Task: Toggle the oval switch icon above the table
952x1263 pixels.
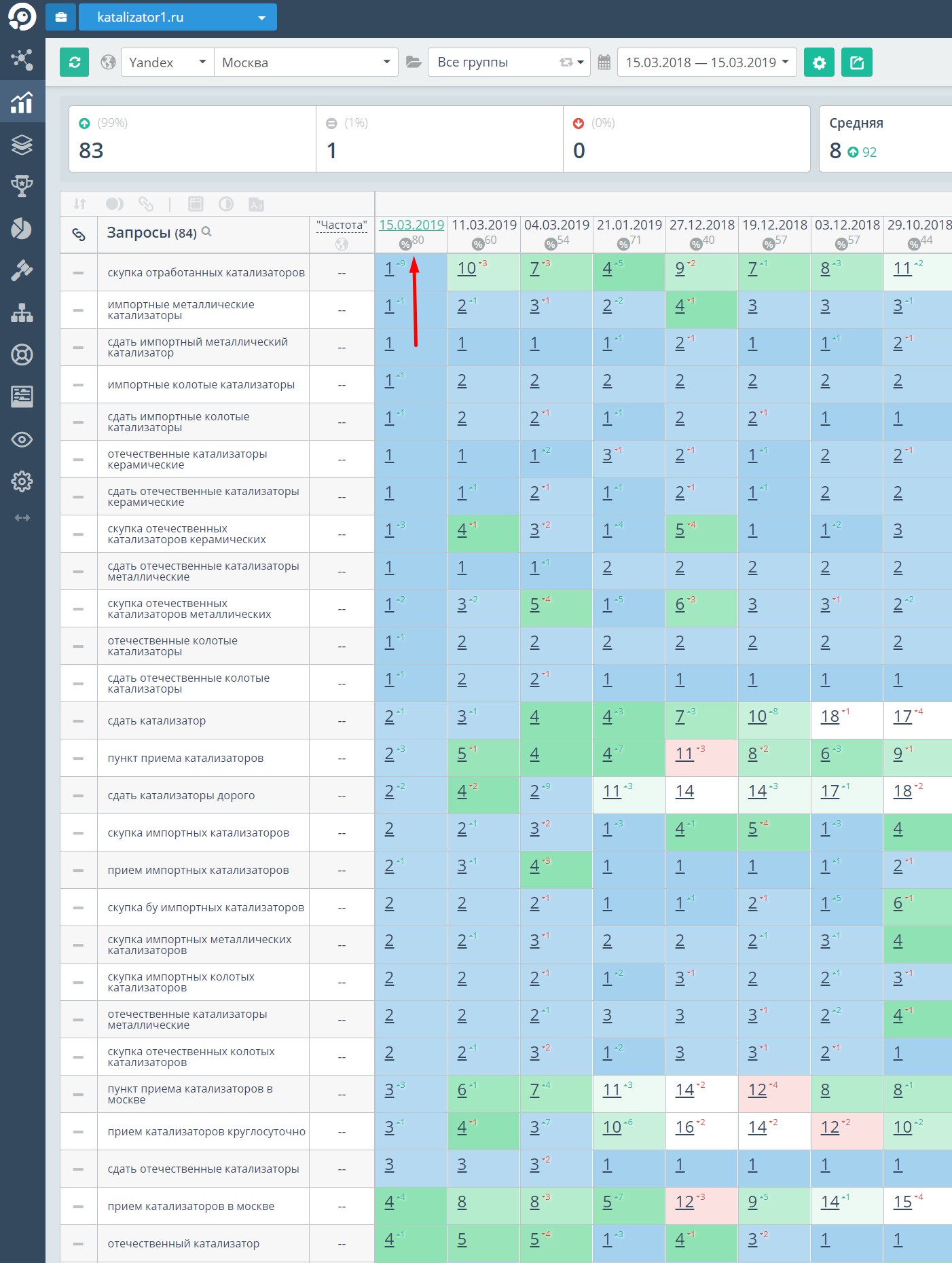Action: 115,204
